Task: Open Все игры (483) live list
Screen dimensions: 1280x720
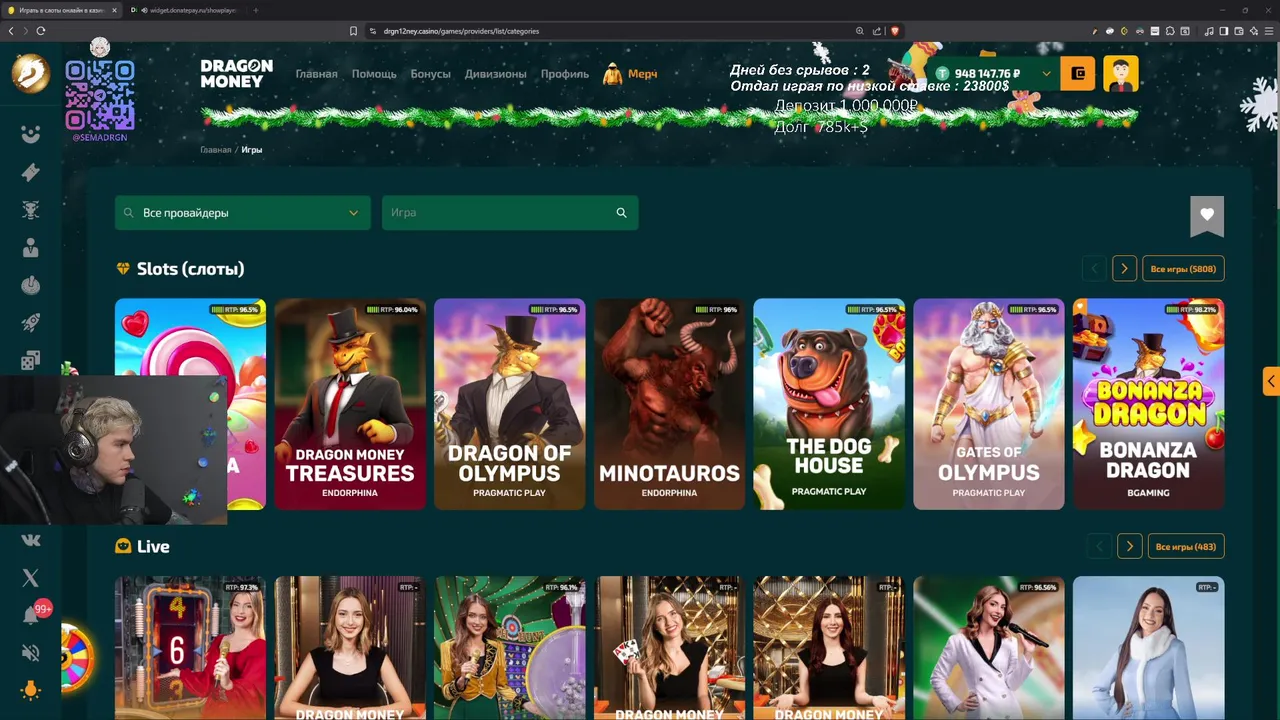Action: coord(1186,547)
